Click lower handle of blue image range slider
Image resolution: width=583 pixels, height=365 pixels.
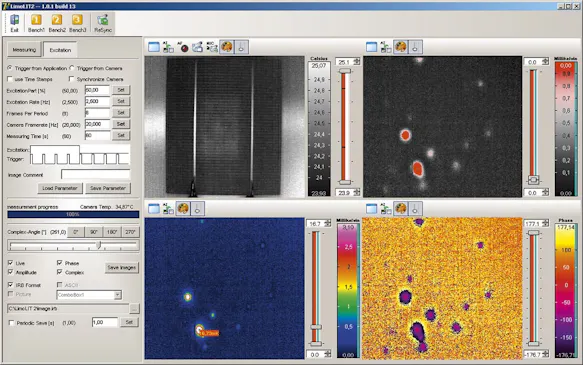pyautogui.click(x=316, y=344)
